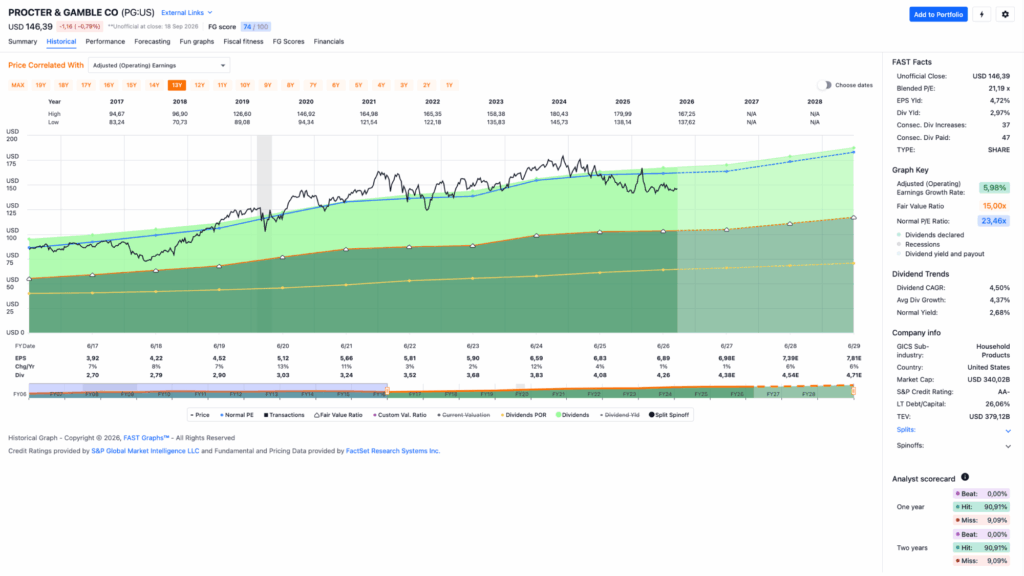Click the Fair Value Ratio 15,00x swatch

994,206
